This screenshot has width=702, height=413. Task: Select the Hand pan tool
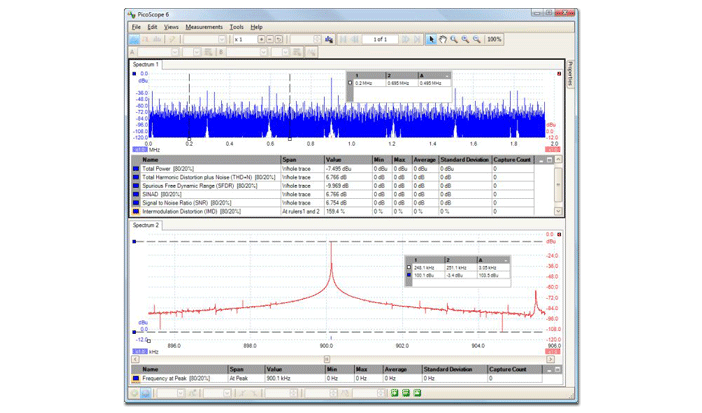tap(442, 39)
